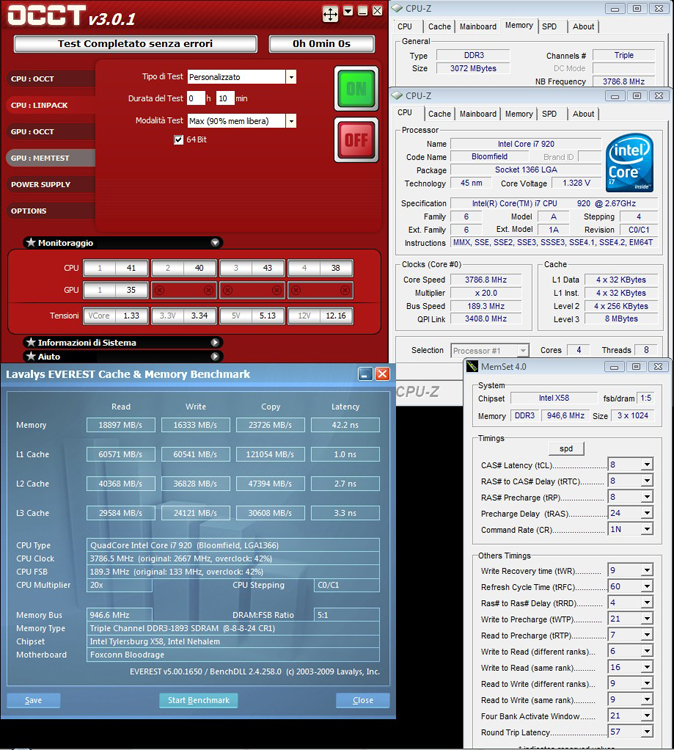Open Ras# to Ras# Delay (tRRD) dropdown
This screenshot has width=674, height=750.
[647, 603]
